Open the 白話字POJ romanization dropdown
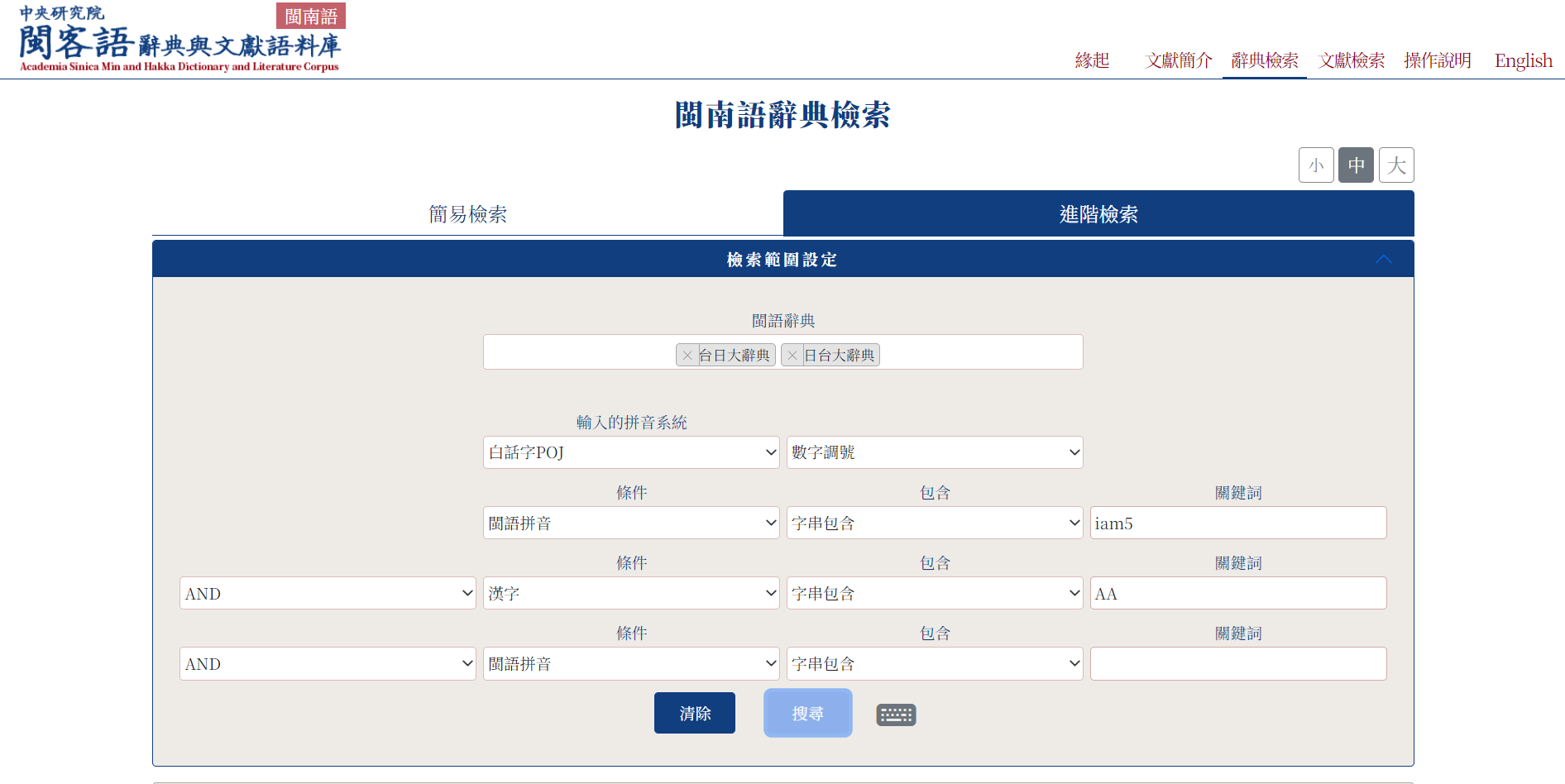Screen dimensions: 1565x784 coord(631,452)
